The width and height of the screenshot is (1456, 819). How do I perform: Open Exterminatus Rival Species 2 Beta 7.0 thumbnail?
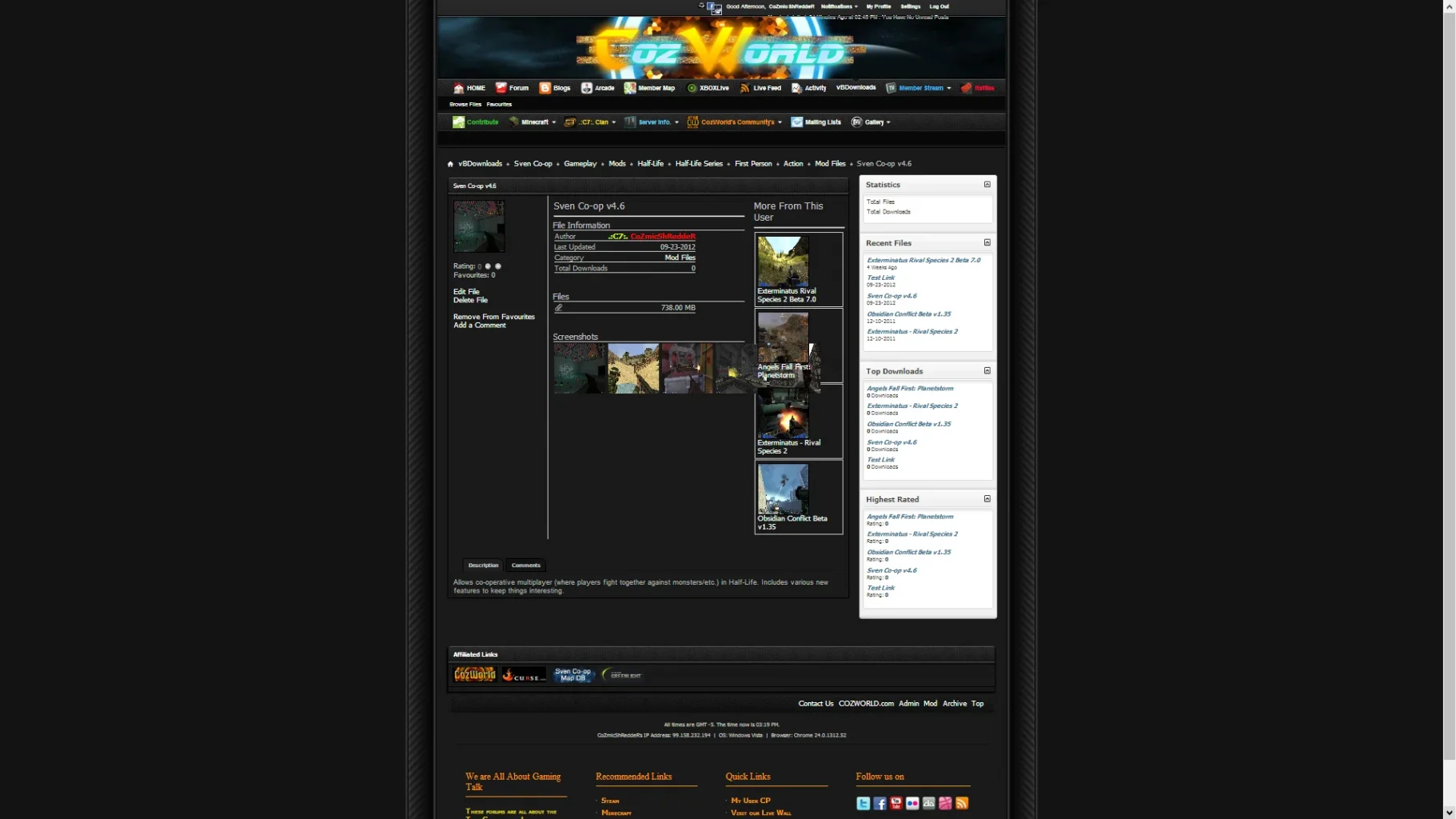pyautogui.click(x=783, y=262)
